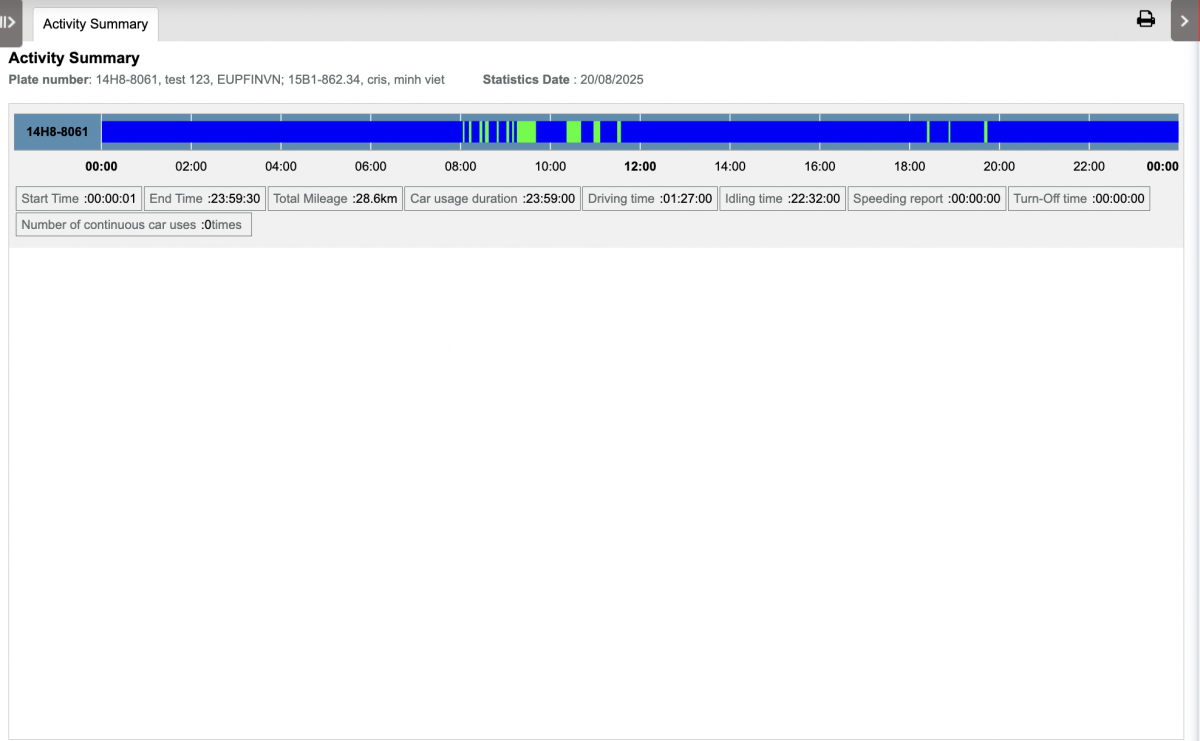Click the 06:00 timeline axis label
This screenshot has width=1200, height=741.
[370, 167]
